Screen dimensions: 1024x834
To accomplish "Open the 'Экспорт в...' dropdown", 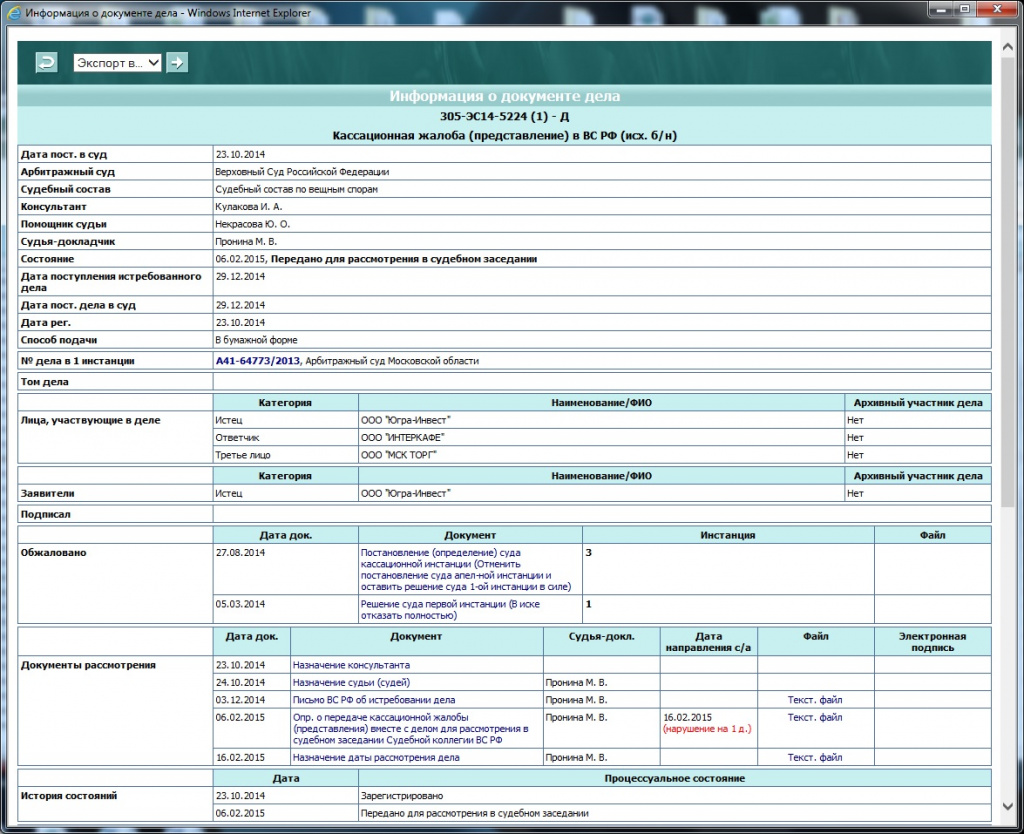I will tap(118, 63).
